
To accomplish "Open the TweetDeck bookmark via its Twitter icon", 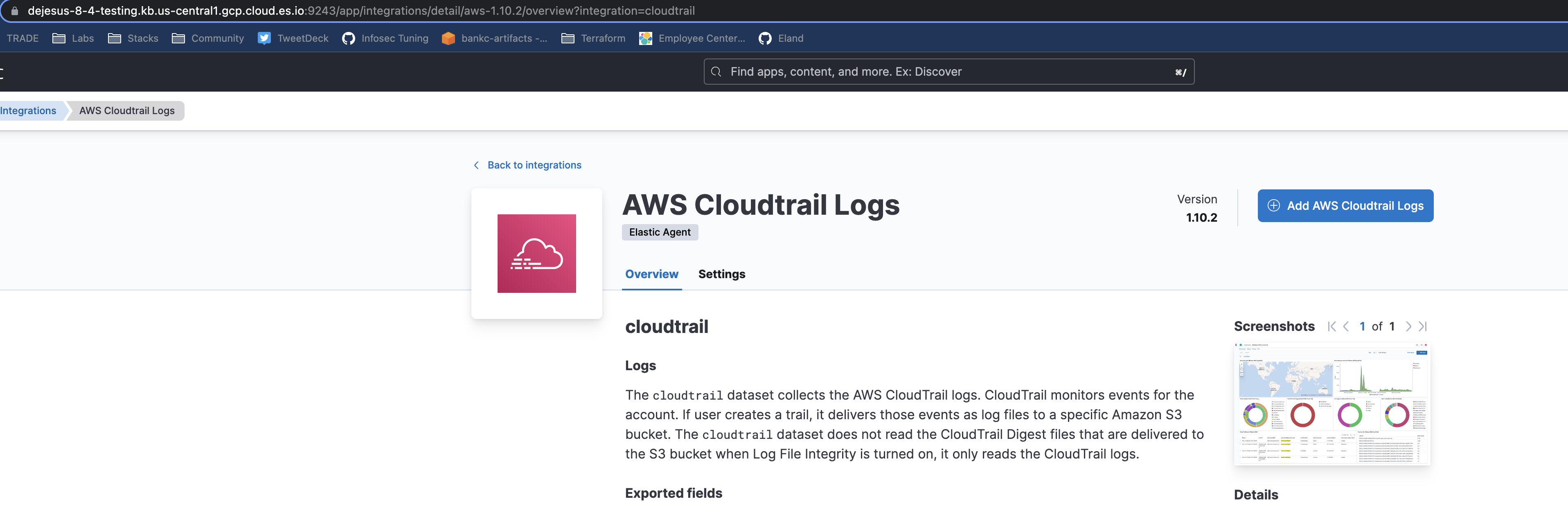I will [264, 38].
